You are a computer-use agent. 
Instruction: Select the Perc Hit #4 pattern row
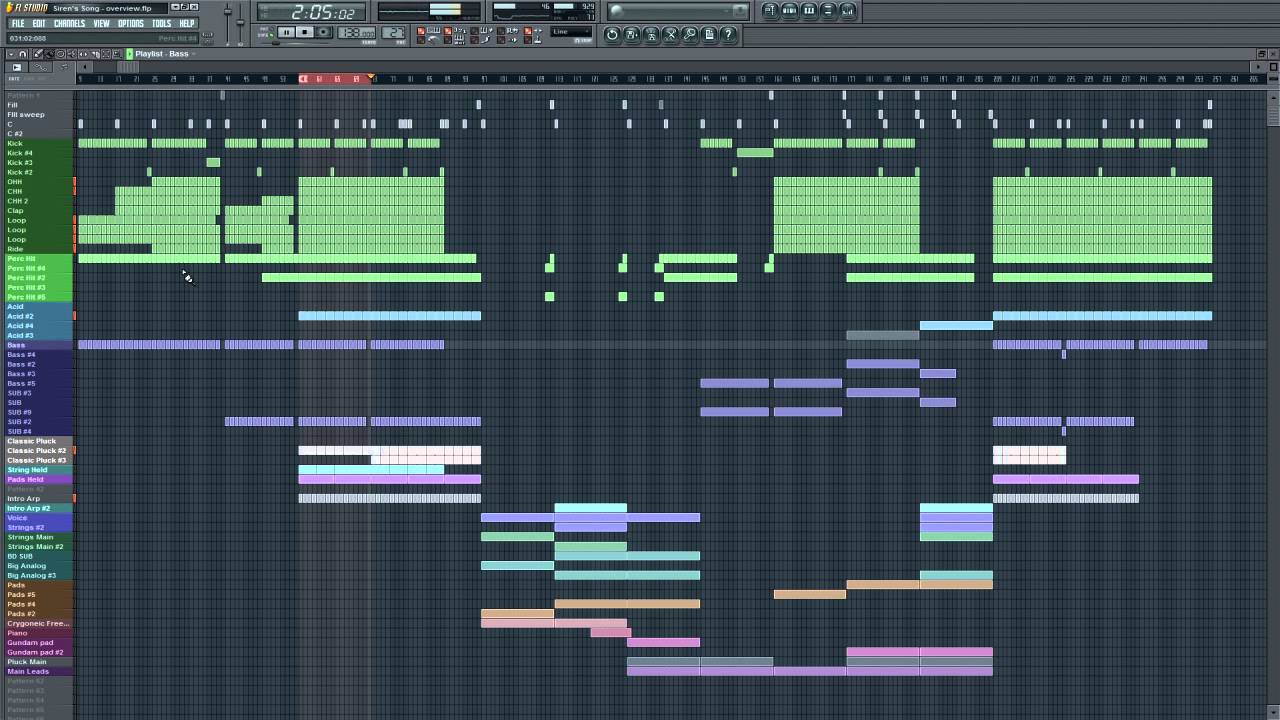point(37,268)
